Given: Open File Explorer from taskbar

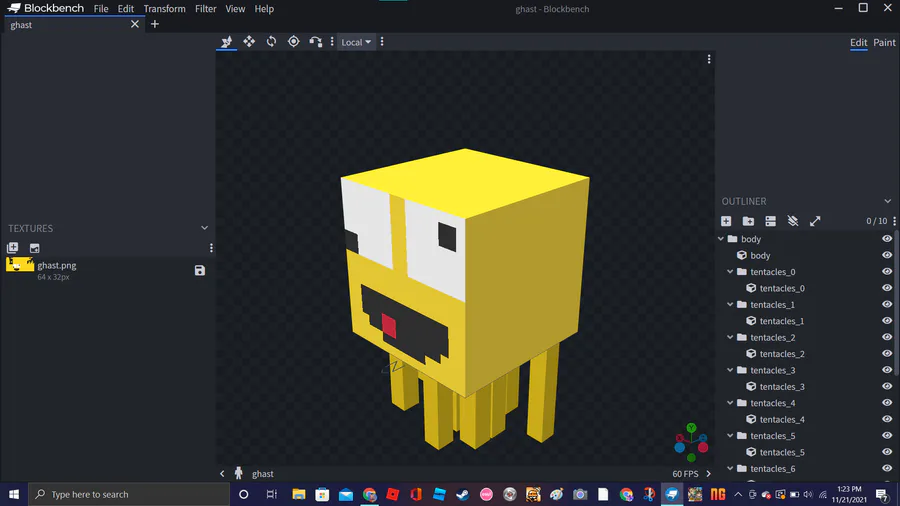Looking at the screenshot, I should click(298, 494).
